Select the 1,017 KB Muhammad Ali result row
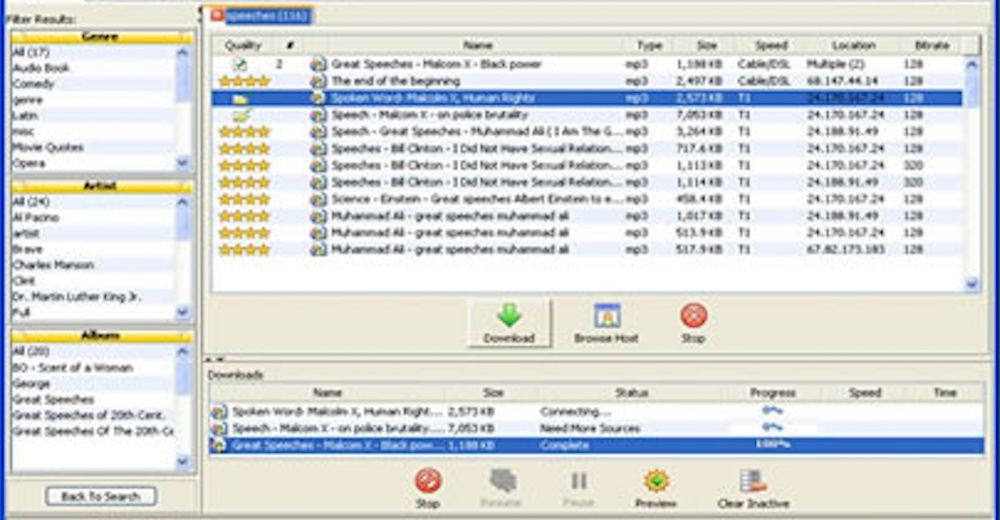 (x=587, y=216)
